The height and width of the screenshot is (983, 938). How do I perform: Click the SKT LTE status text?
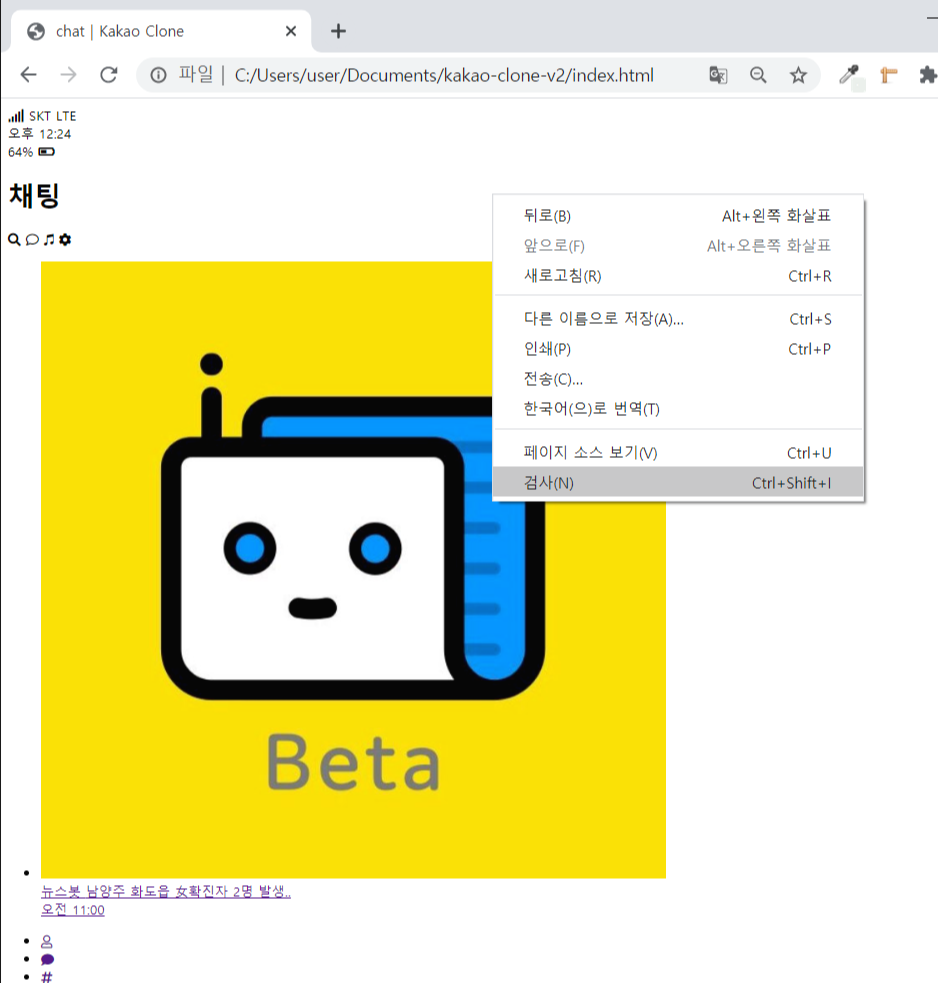pyautogui.click(x=53, y=116)
